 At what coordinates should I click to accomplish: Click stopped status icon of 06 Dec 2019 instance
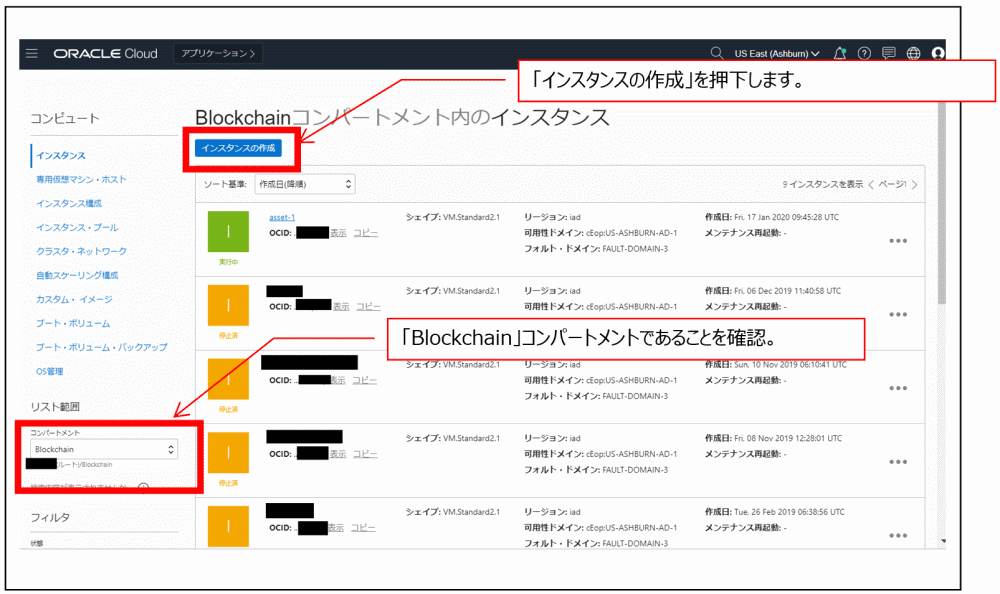pyautogui.click(x=228, y=305)
